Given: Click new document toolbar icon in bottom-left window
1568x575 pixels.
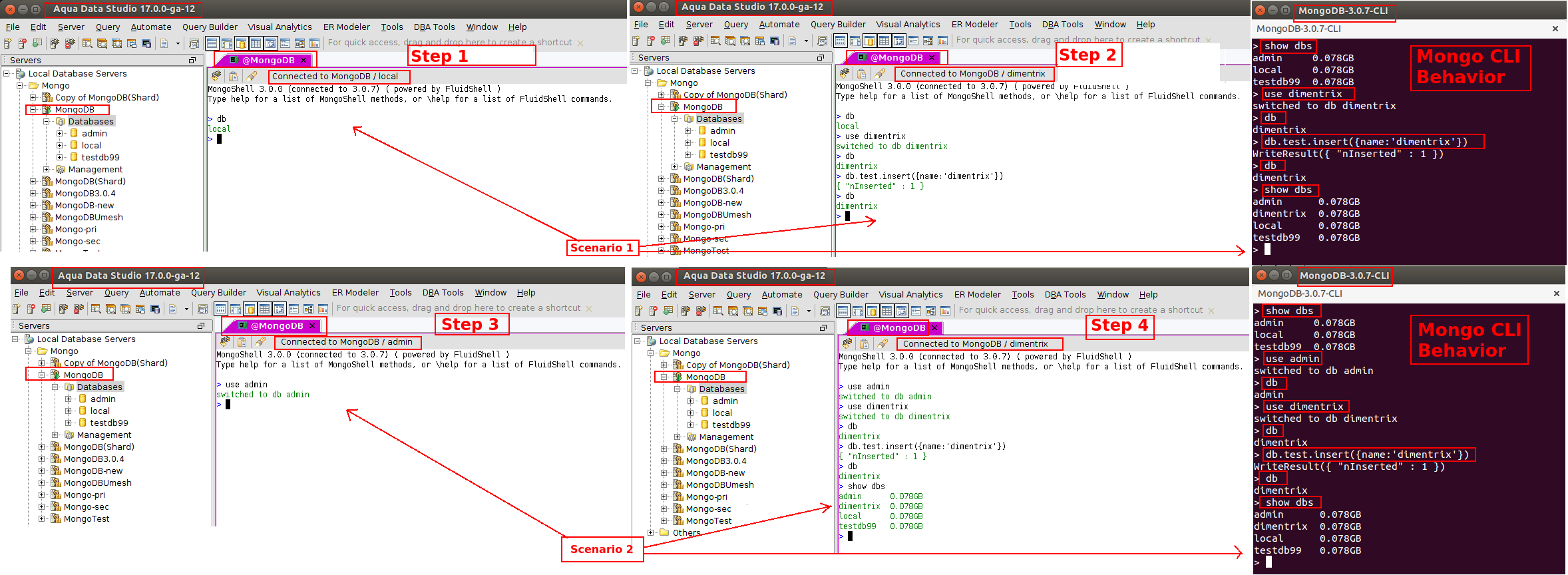Looking at the screenshot, I should (172, 309).
